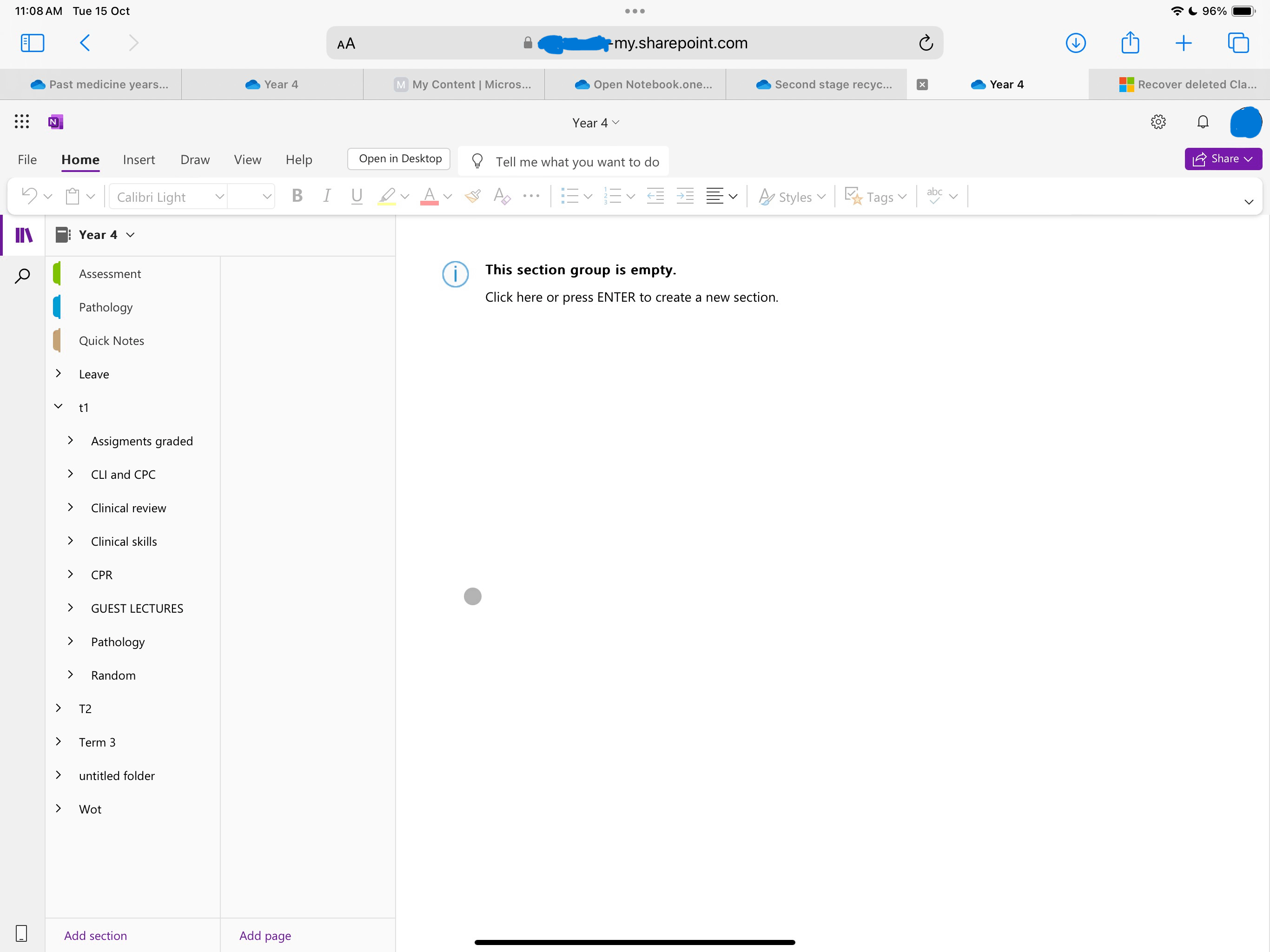
Task: Click the OneNote logo icon
Action: (x=55, y=122)
